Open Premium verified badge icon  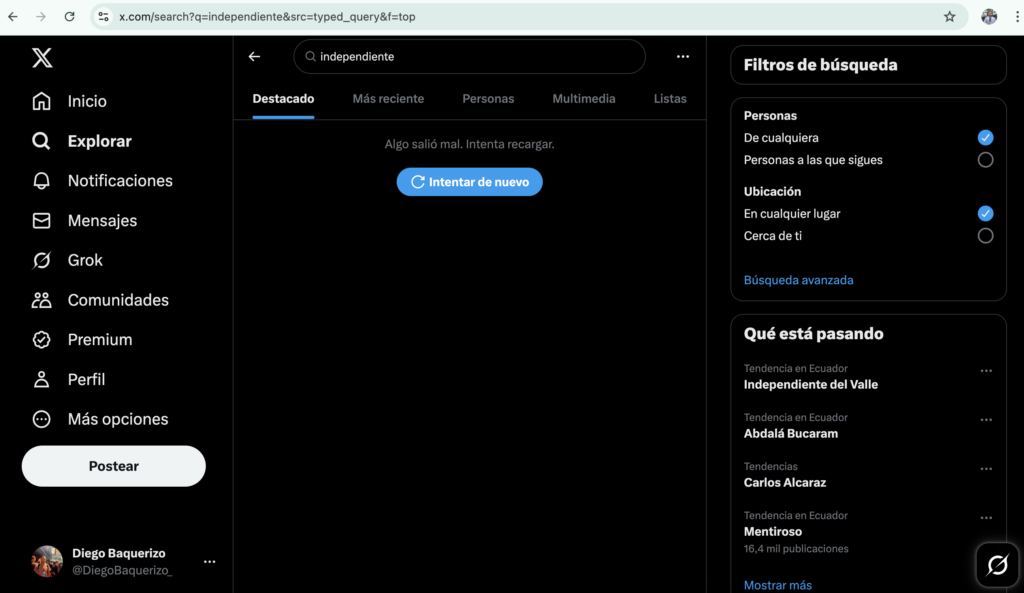(41, 340)
